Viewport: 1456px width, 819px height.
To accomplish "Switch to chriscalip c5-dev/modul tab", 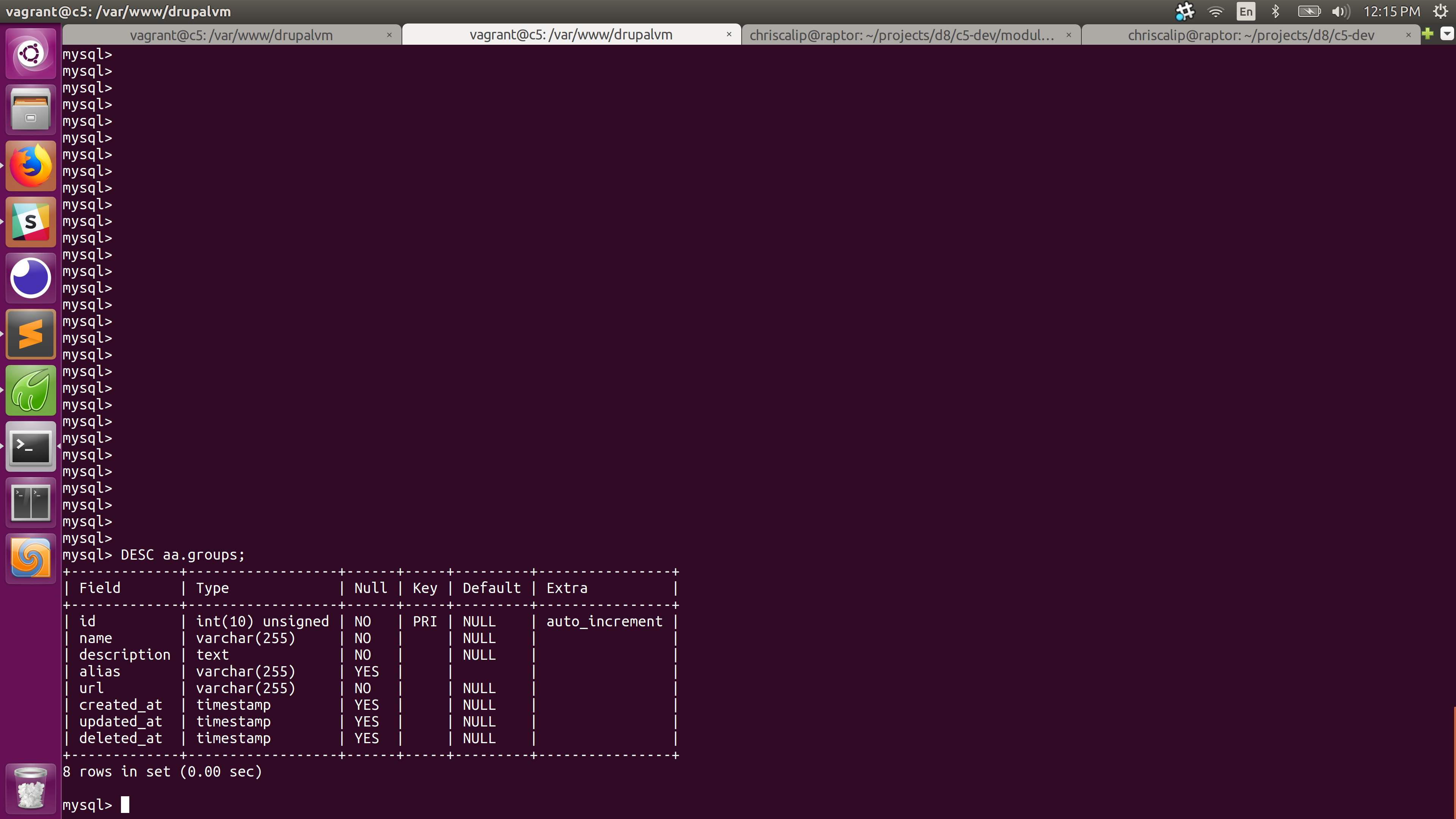I will (902, 35).
